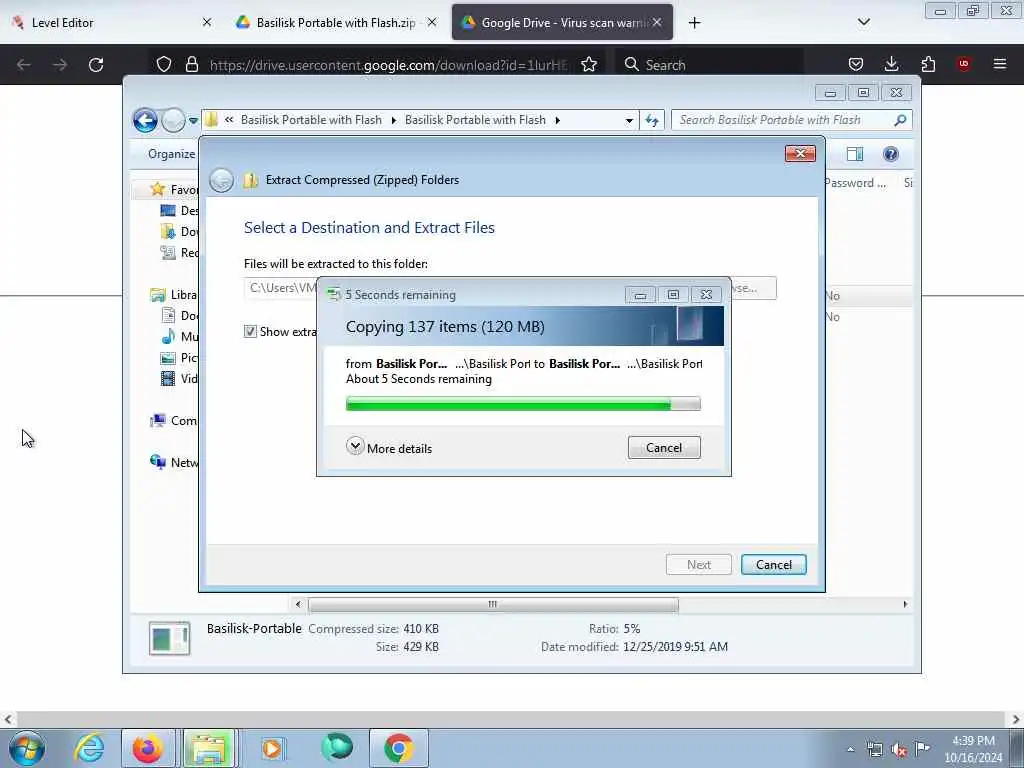Image resolution: width=1024 pixels, height=768 pixels.
Task: Select Google Drive Virus scan warning tab
Action: coord(563,23)
